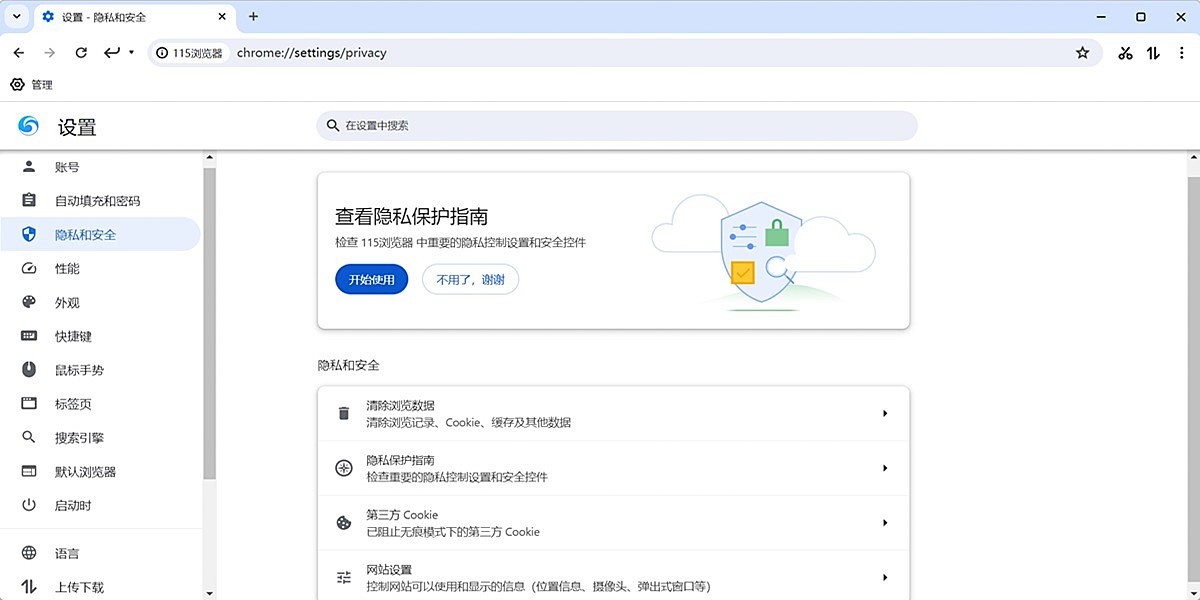Viewport: 1200px width, 600px height.
Task: Expand the 网站设置 entry
Action: click(x=884, y=576)
